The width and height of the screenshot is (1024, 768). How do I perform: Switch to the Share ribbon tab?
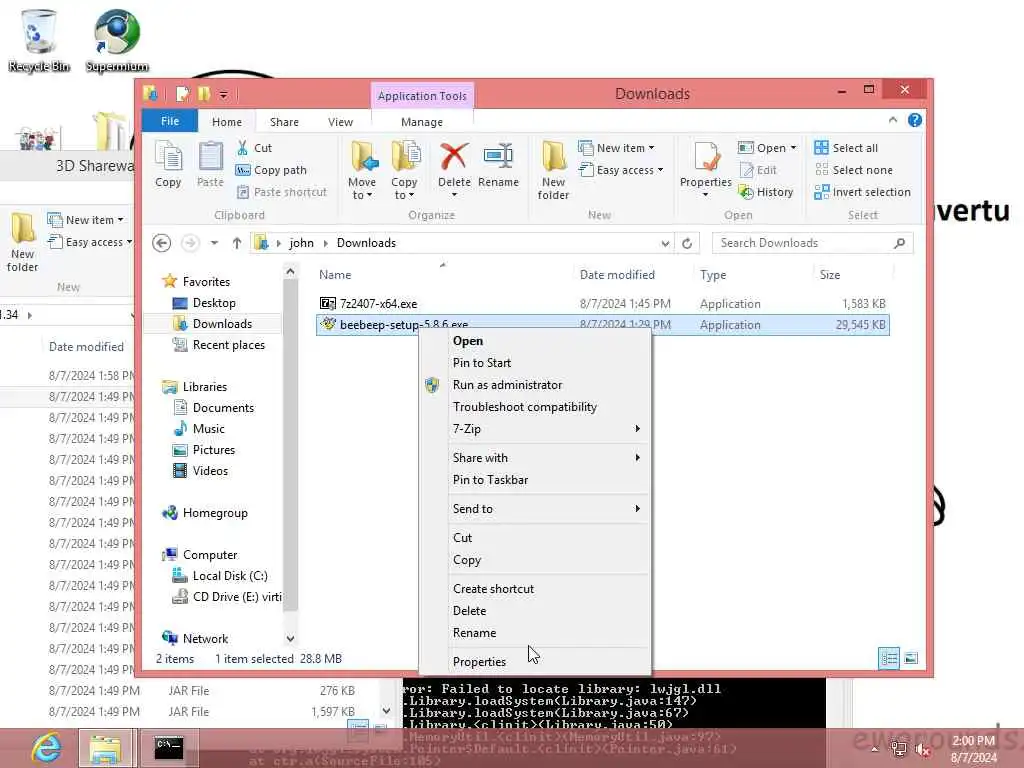pyautogui.click(x=284, y=122)
